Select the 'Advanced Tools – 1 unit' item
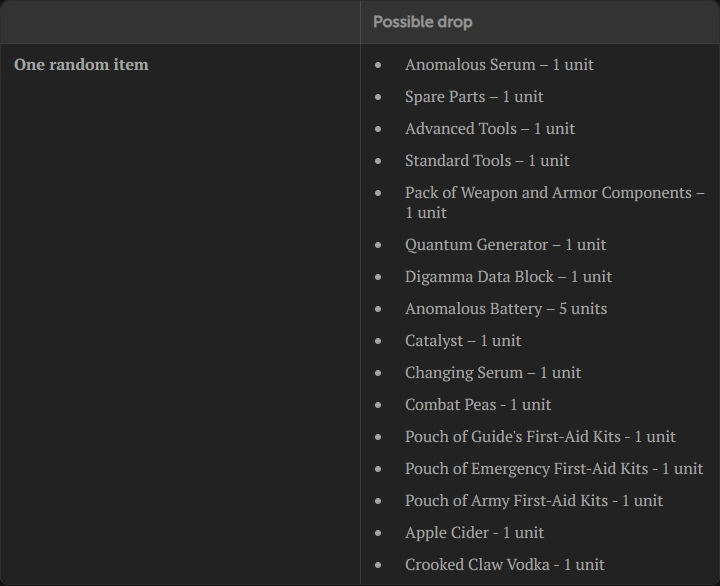 [x=489, y=129]
